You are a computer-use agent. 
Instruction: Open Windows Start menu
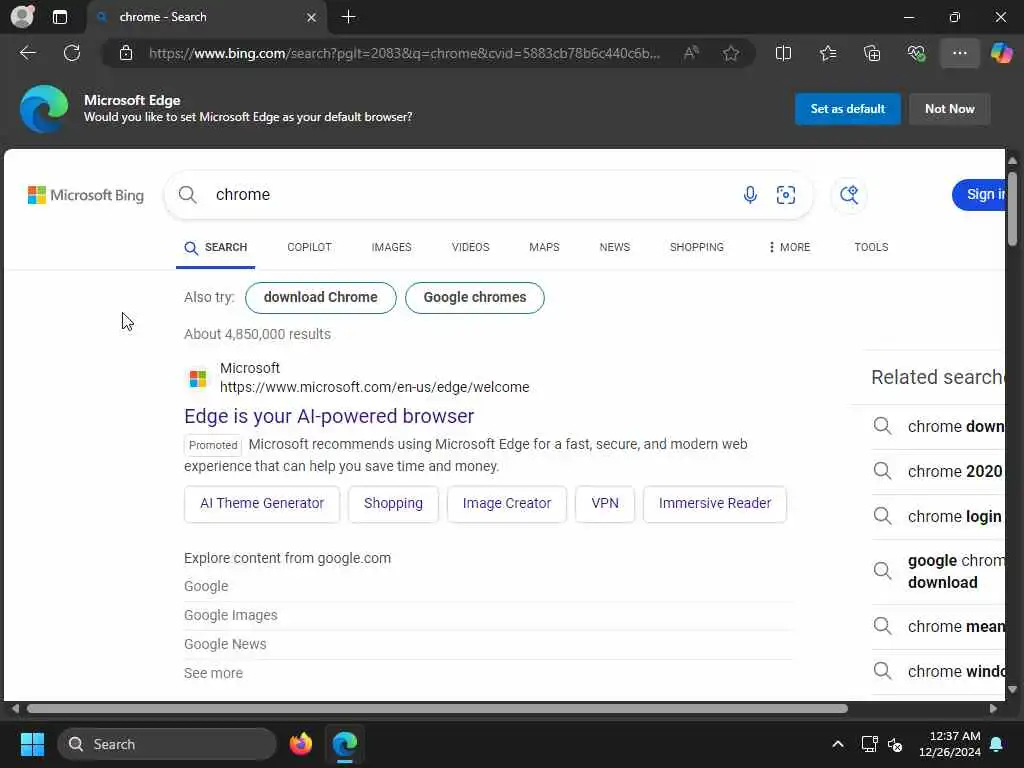tap(32, 744)
